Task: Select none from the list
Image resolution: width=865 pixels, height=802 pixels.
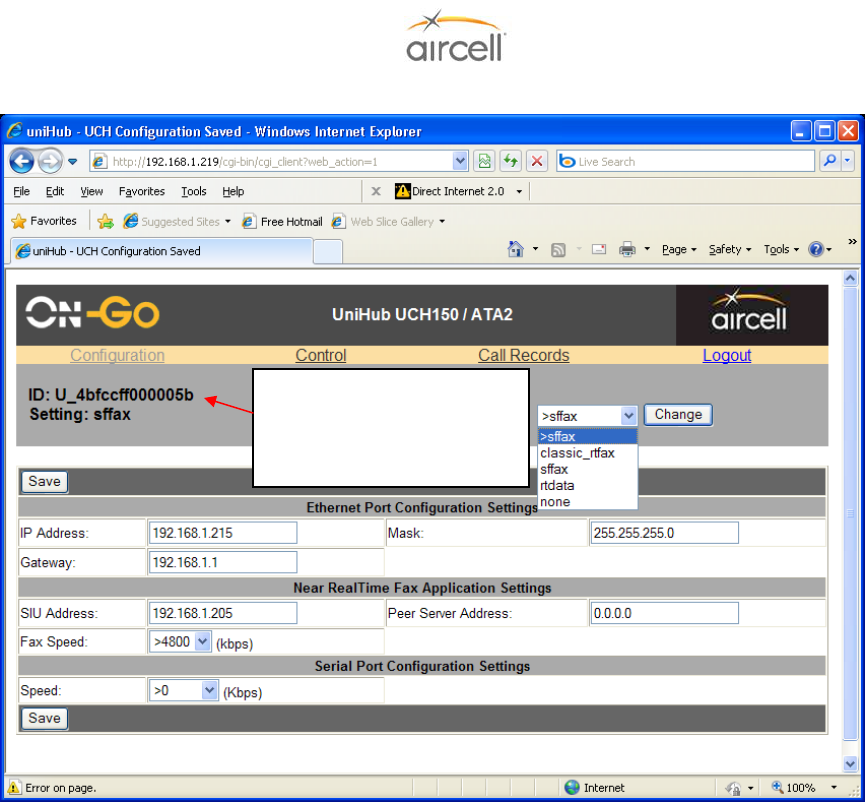Action: tap(588, 502)
